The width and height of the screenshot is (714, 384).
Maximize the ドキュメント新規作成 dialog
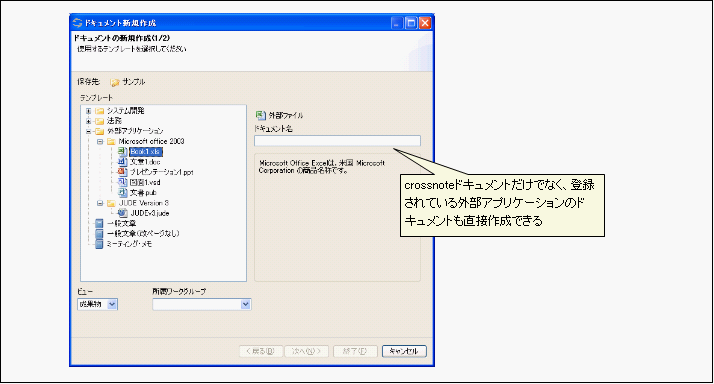(x=411, y=23)
